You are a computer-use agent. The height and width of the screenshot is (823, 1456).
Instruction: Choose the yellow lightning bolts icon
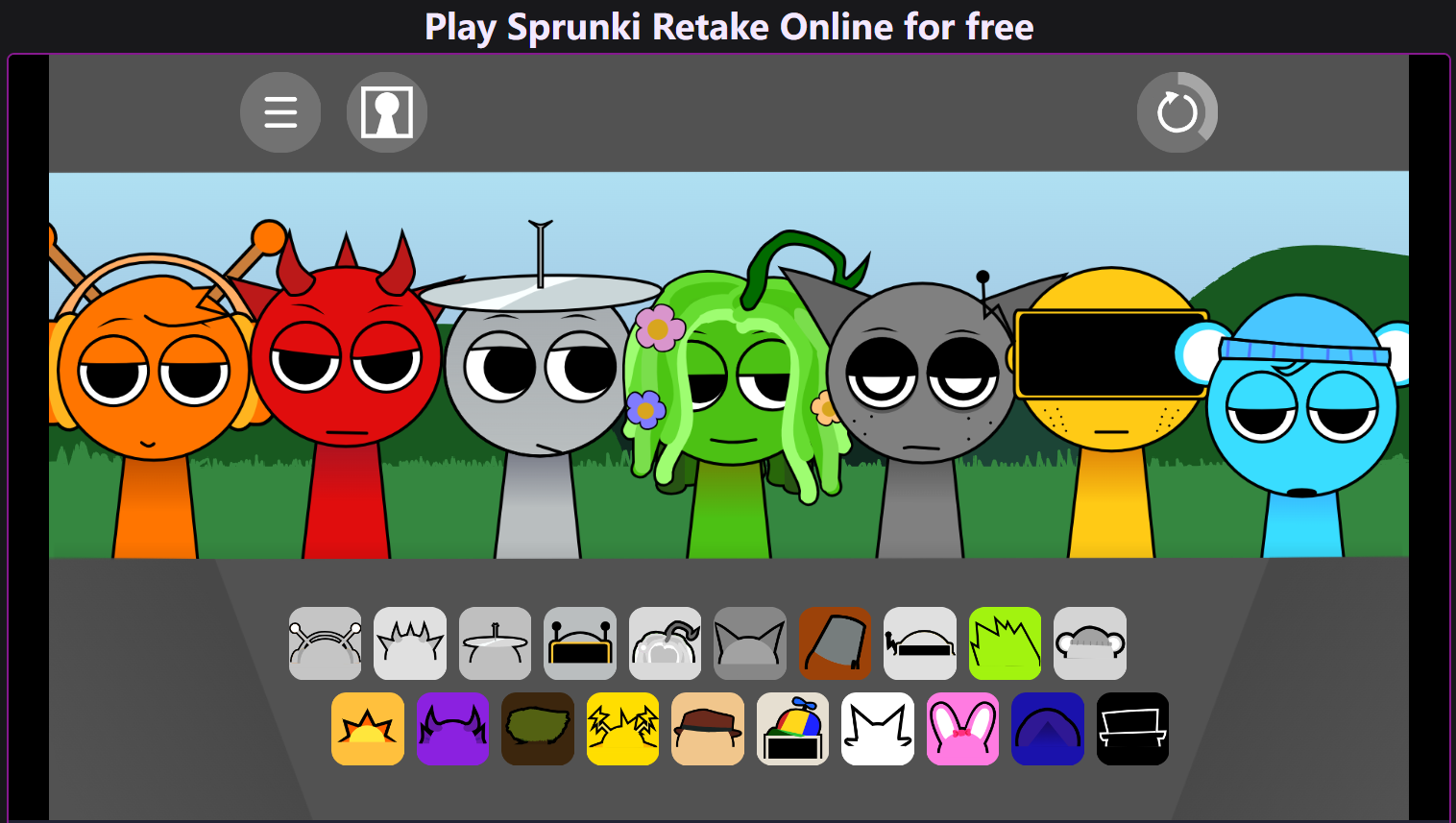coord(623,729)
